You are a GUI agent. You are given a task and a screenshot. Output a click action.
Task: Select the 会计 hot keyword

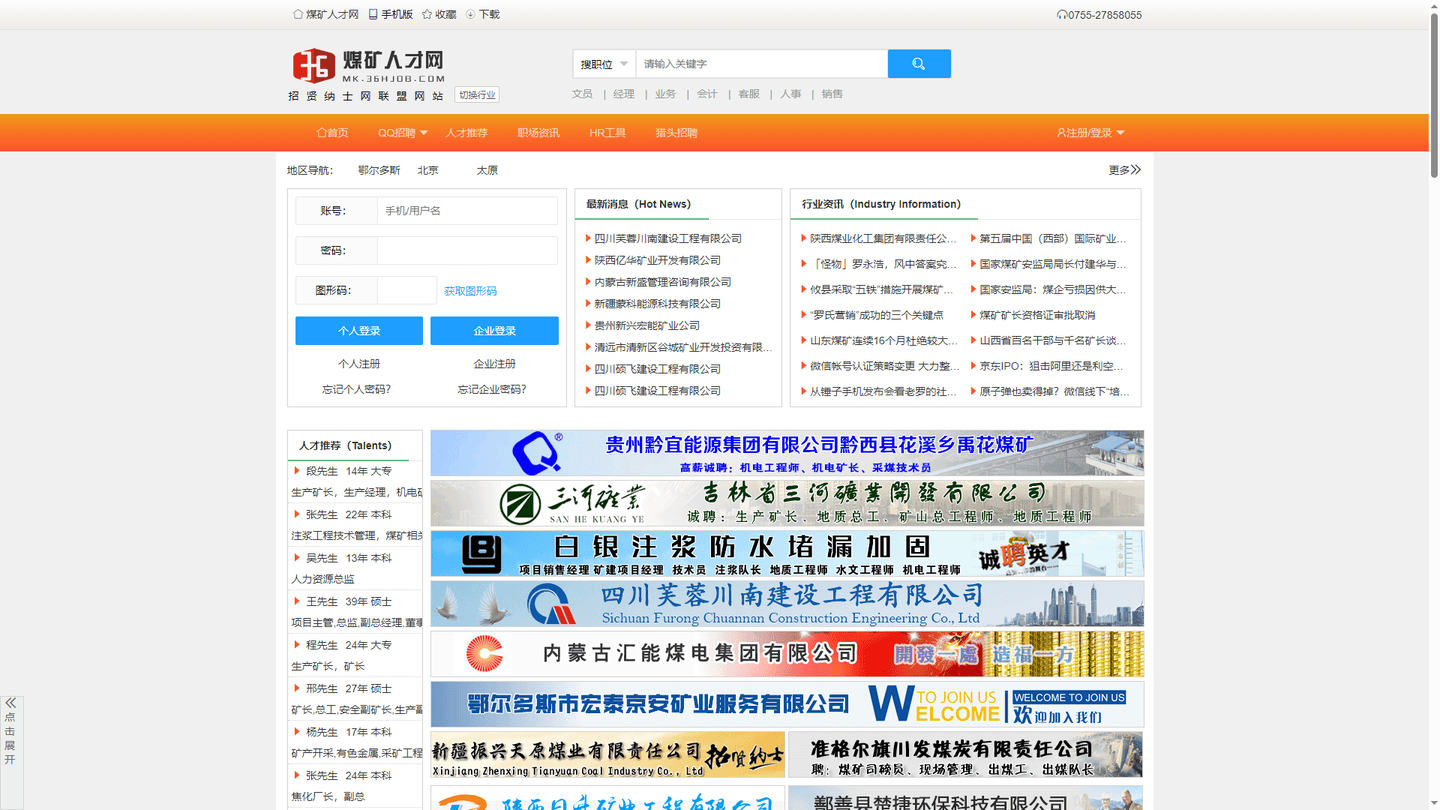[707, 94]
